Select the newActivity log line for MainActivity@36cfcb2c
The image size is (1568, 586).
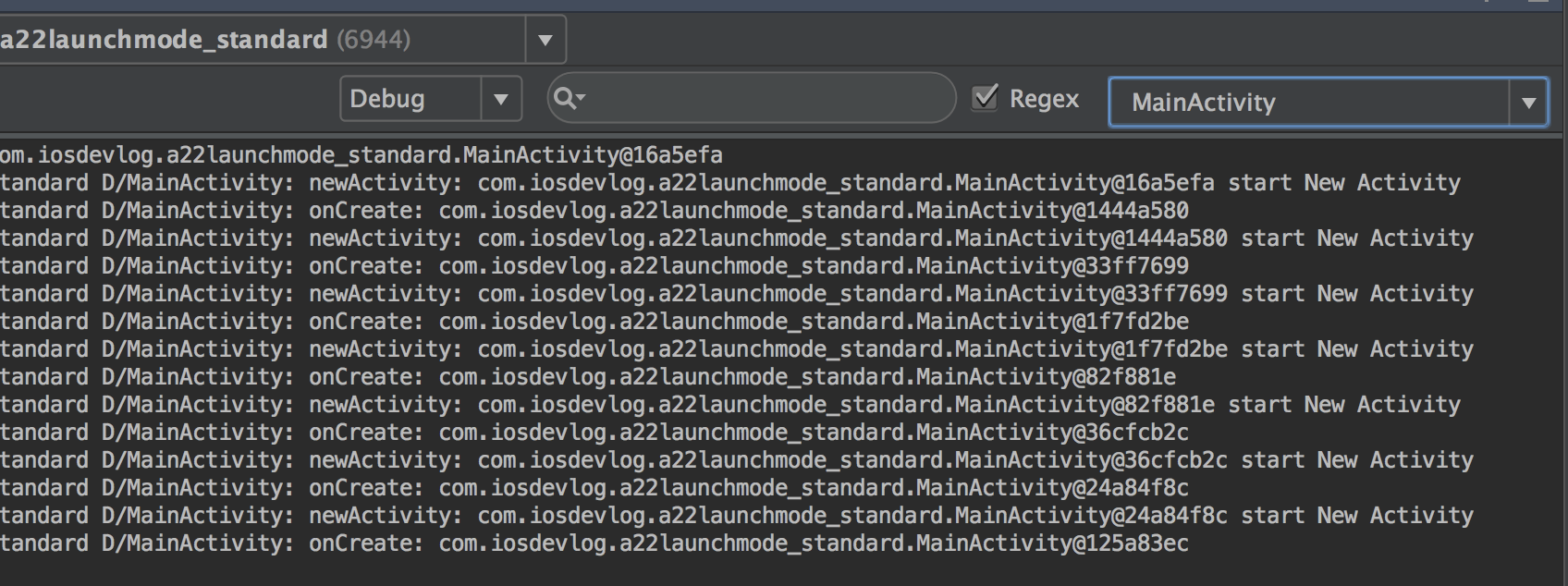point(737,459)
